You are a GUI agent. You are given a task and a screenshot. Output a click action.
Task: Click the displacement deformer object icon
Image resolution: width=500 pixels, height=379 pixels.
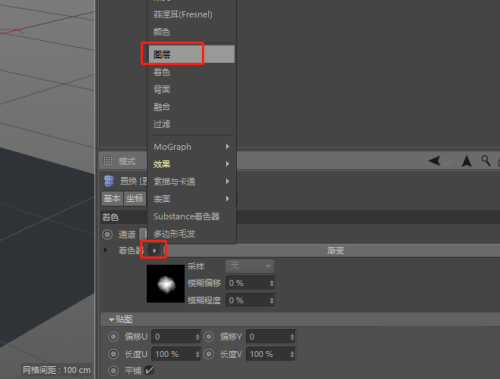click(109, 181)
